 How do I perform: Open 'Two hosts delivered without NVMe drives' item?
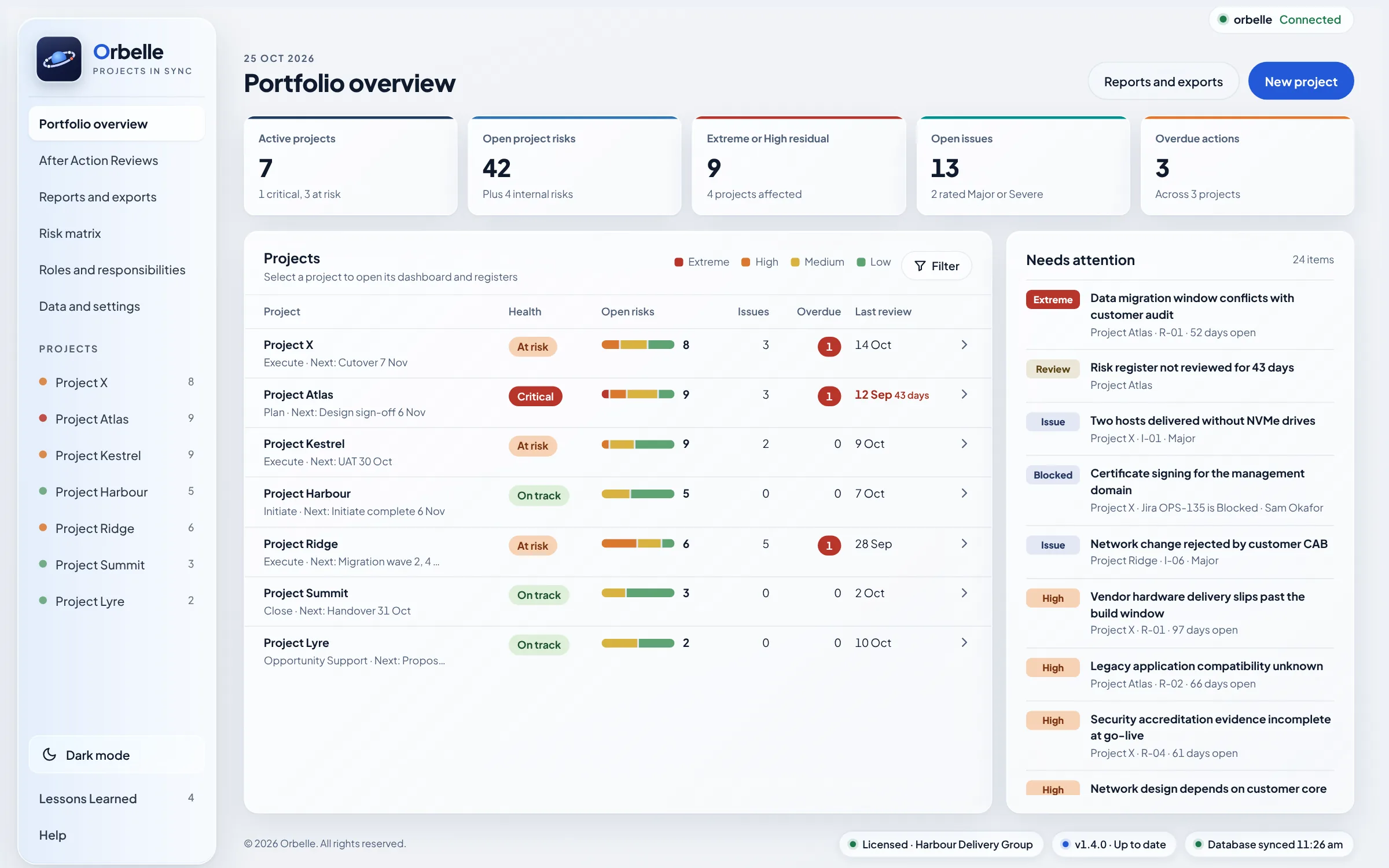(1180, 429)
